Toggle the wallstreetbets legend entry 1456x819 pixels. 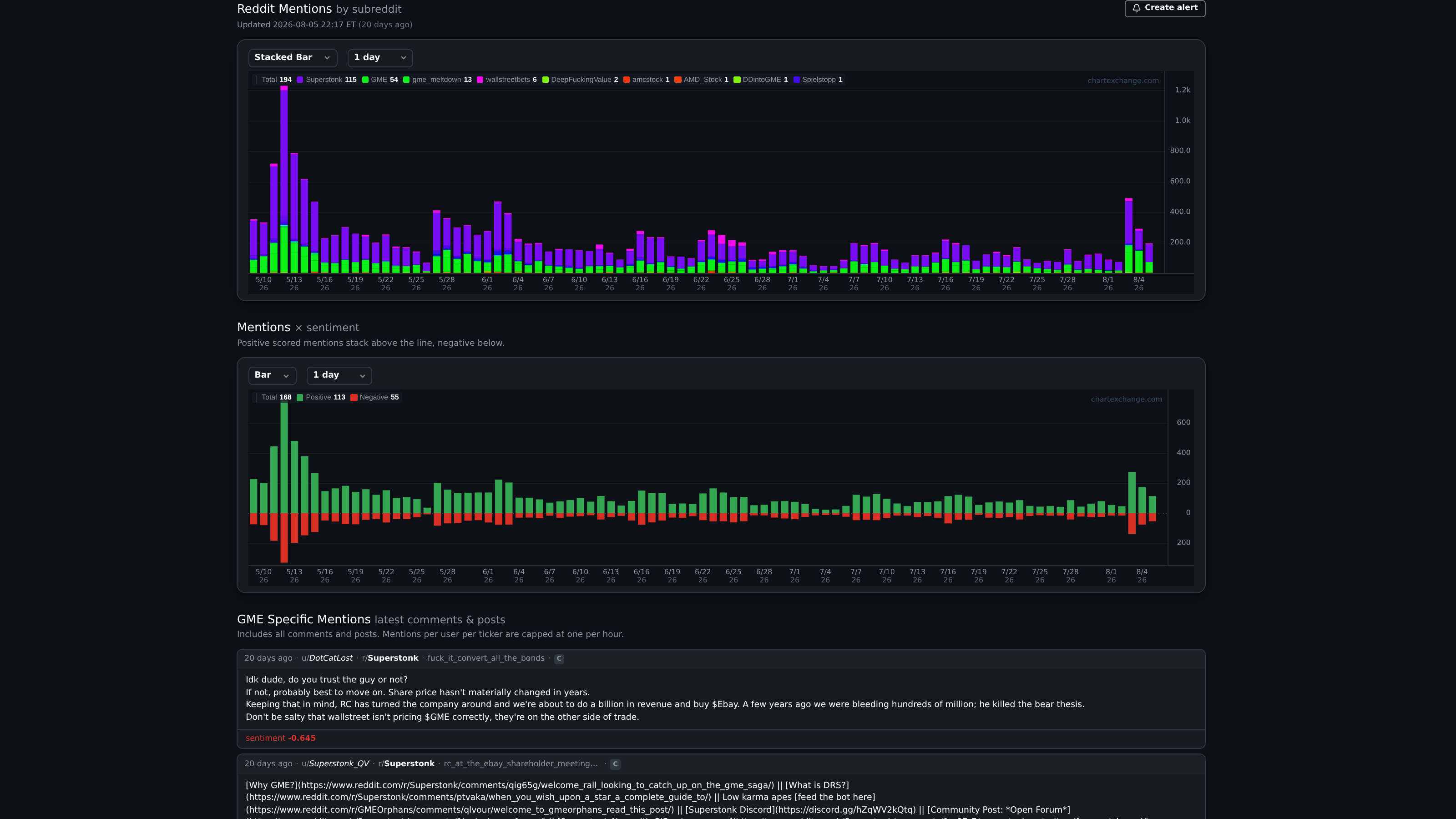tap(507, 80)
